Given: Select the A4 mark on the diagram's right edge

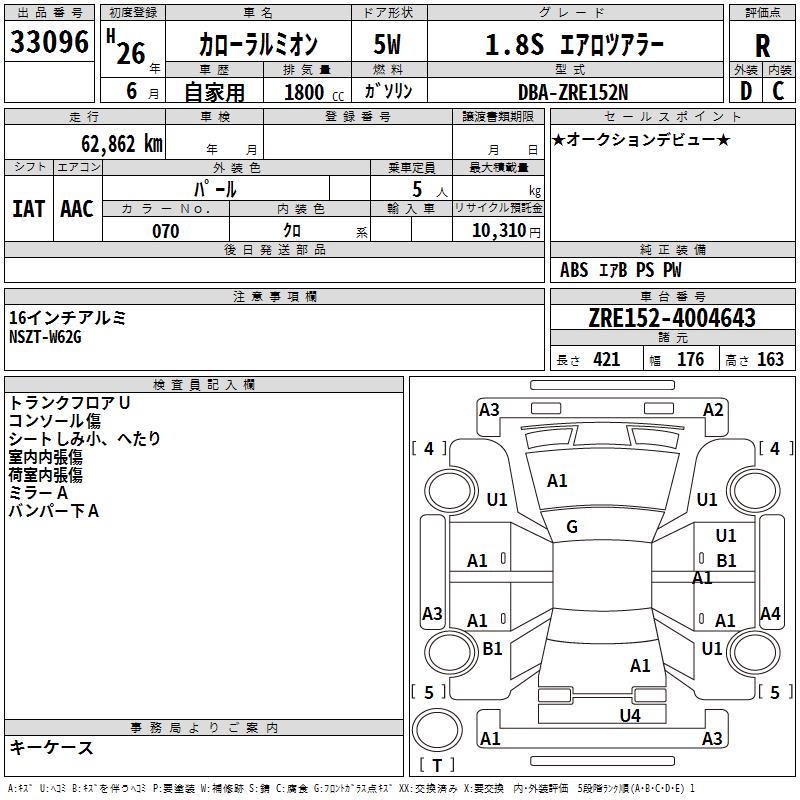Looking at the screenshot, I should pos(770,613).
